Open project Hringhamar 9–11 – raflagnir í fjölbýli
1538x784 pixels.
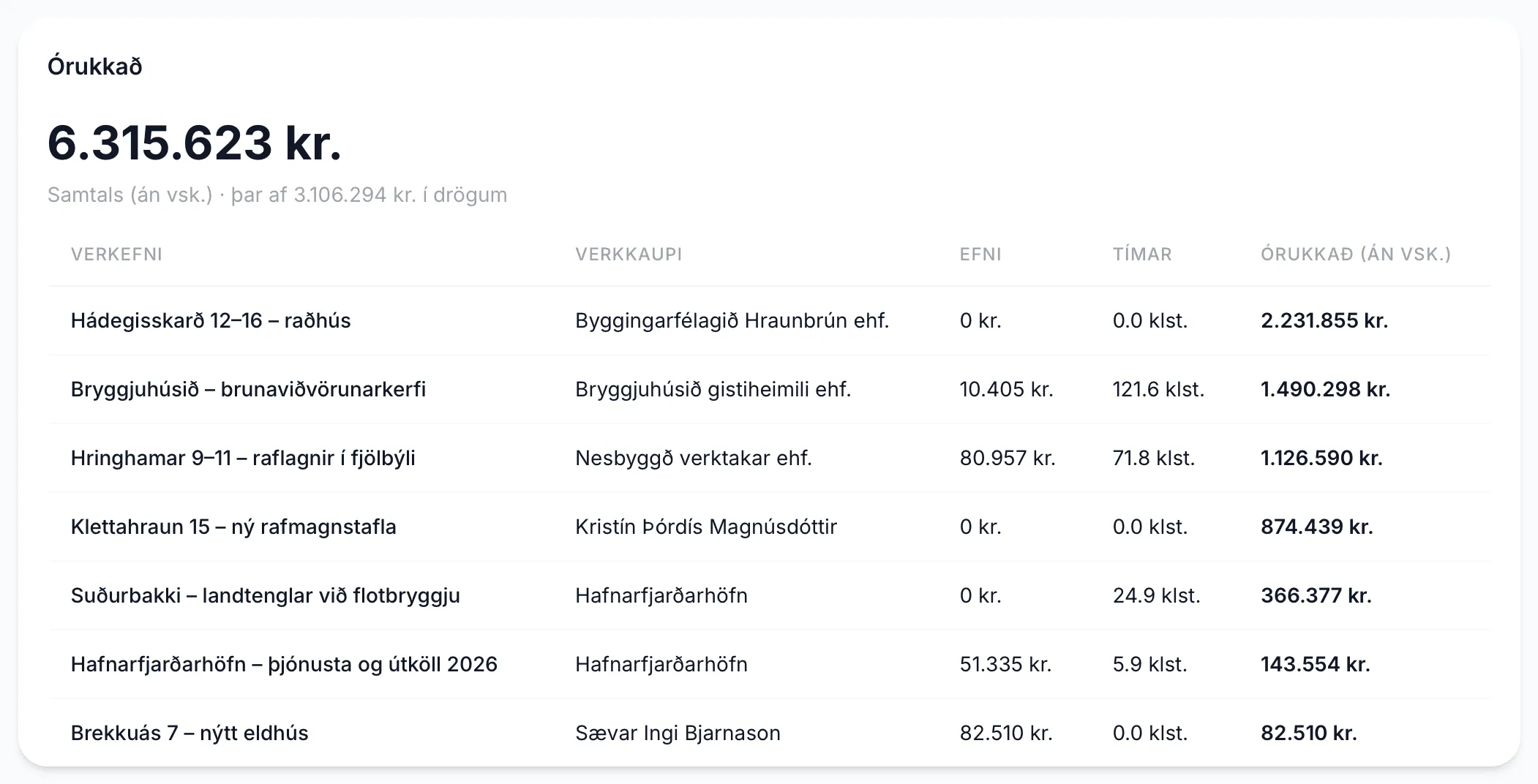[x=243, y=458]
